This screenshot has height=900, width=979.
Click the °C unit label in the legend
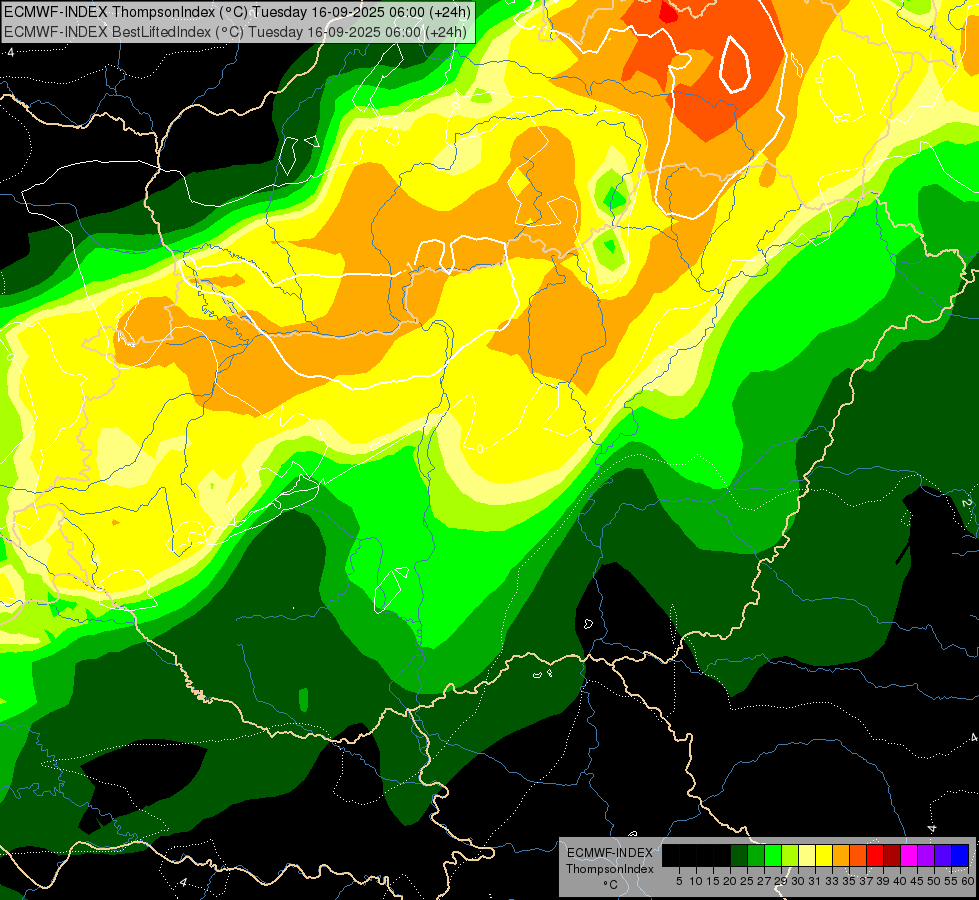coord(611,885)
